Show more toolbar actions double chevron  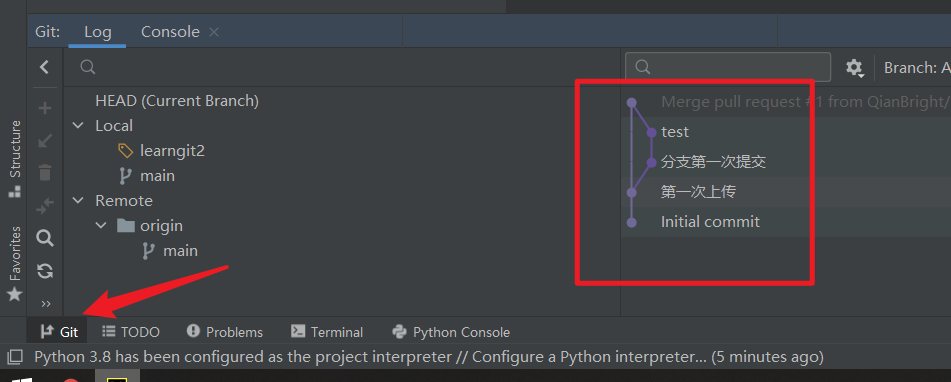point(45,303)
